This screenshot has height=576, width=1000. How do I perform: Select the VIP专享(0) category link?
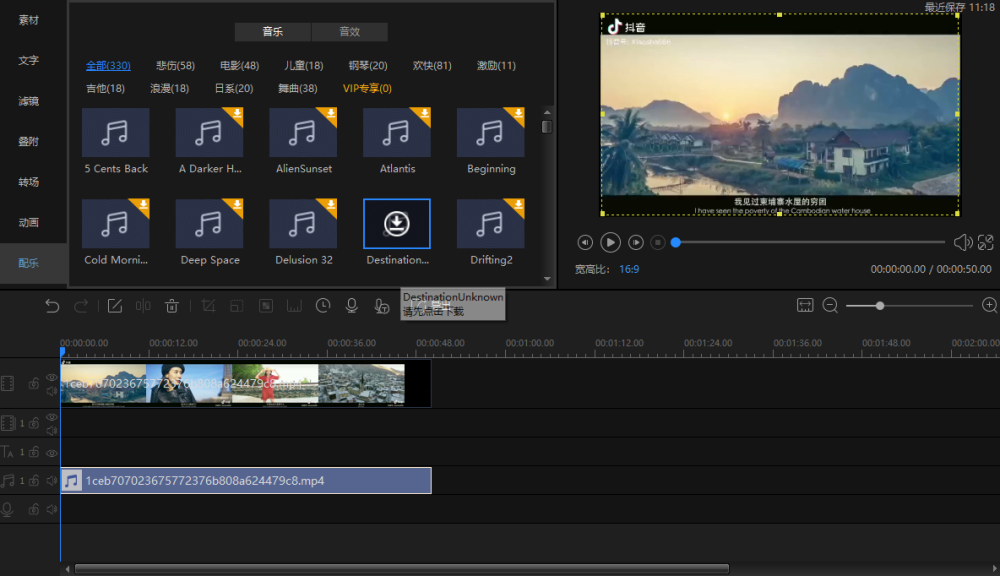pyautogui.click(x=367, y=89)
